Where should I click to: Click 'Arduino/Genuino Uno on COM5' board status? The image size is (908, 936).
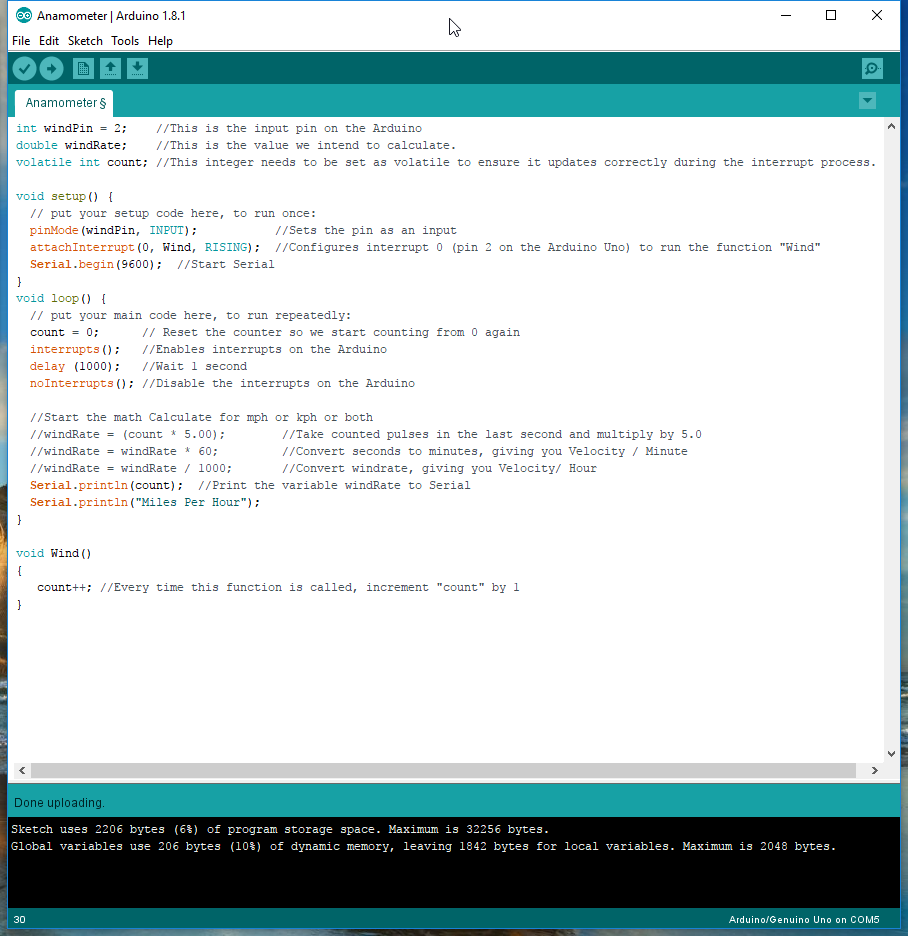coord(804,919)
